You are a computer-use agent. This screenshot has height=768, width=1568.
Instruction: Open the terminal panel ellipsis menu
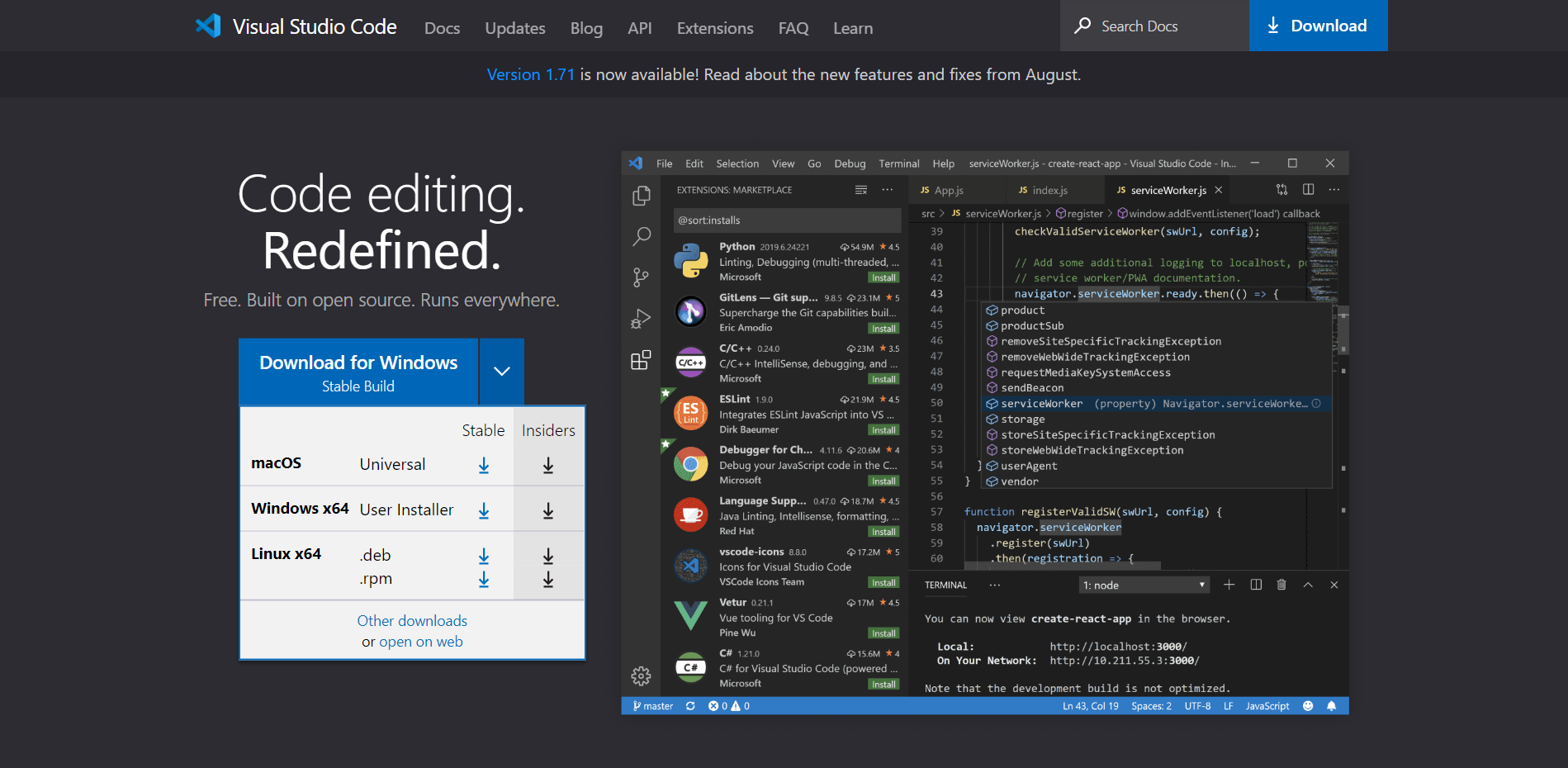995,585
